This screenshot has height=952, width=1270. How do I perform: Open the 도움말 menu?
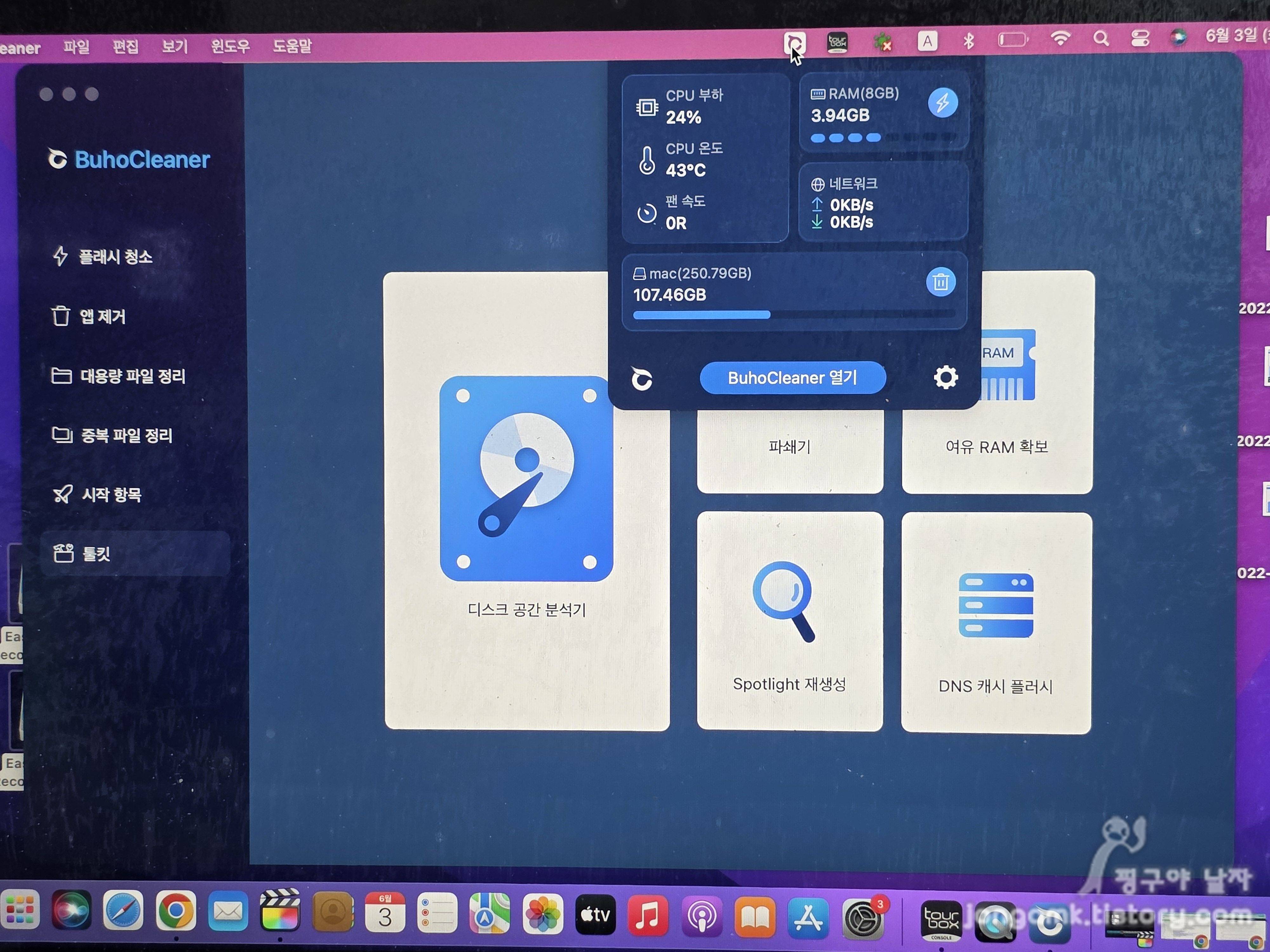tap(292, 45)
